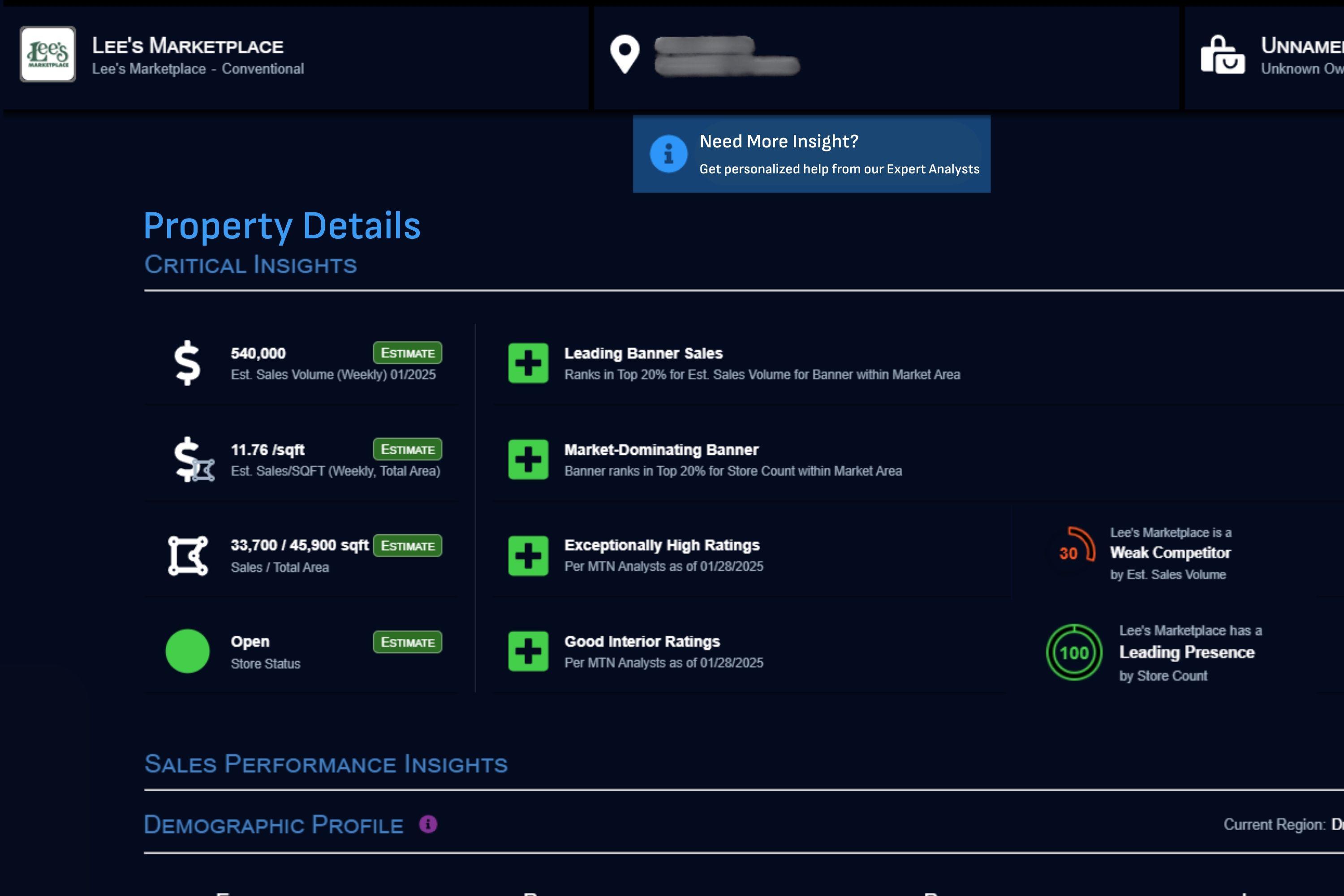Click the blue info icon in the insight banner
Screen dimensions: 1344x896
click(x=668, y=154)
